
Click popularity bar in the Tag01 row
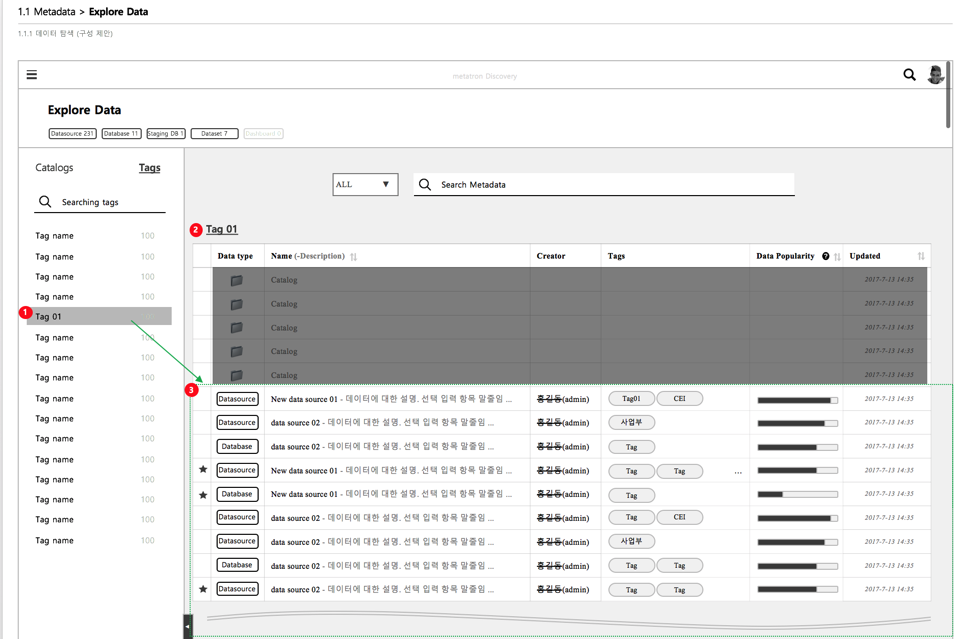[797, 400]
